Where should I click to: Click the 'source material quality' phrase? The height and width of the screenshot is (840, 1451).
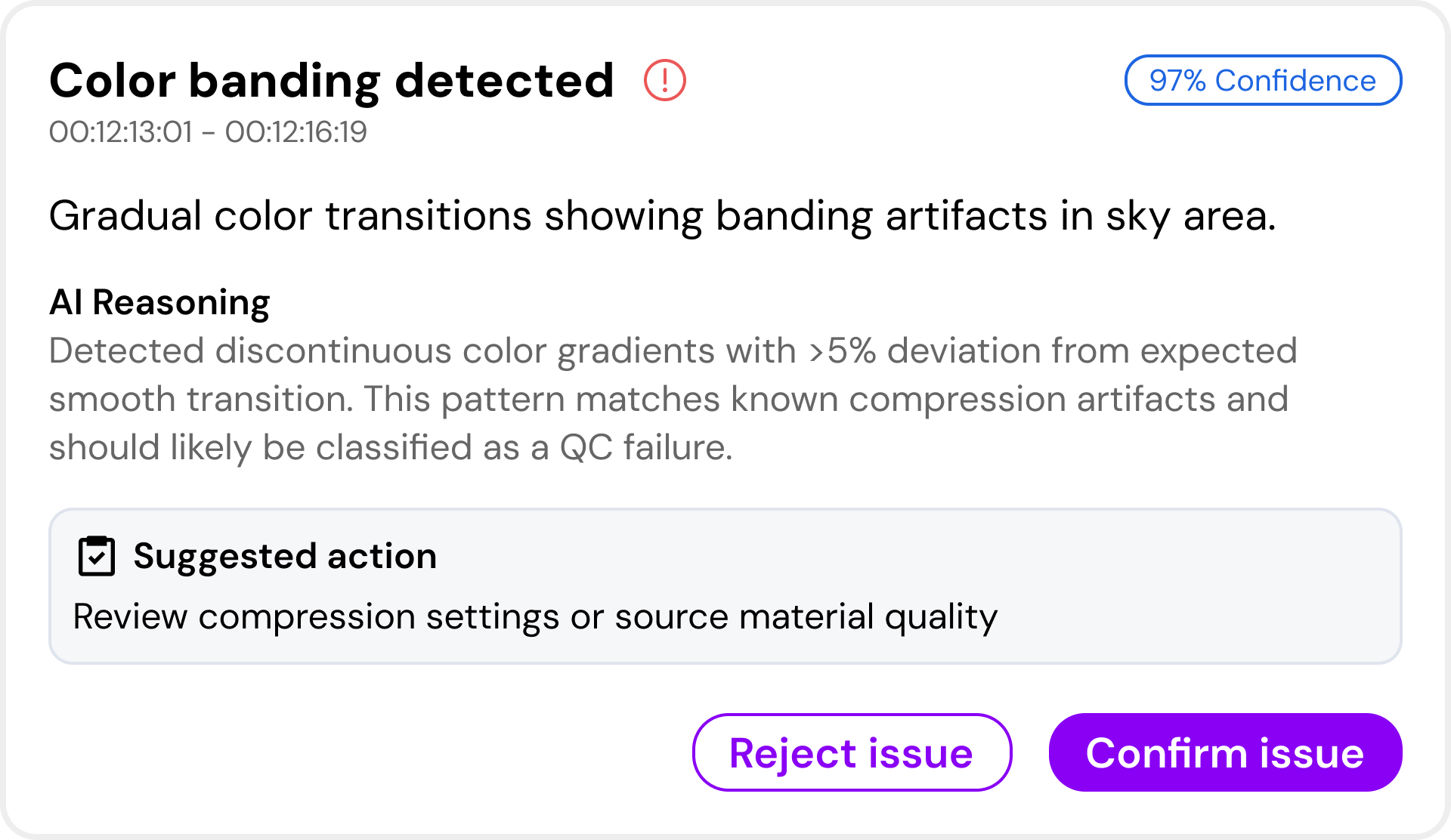click(806, 617)
